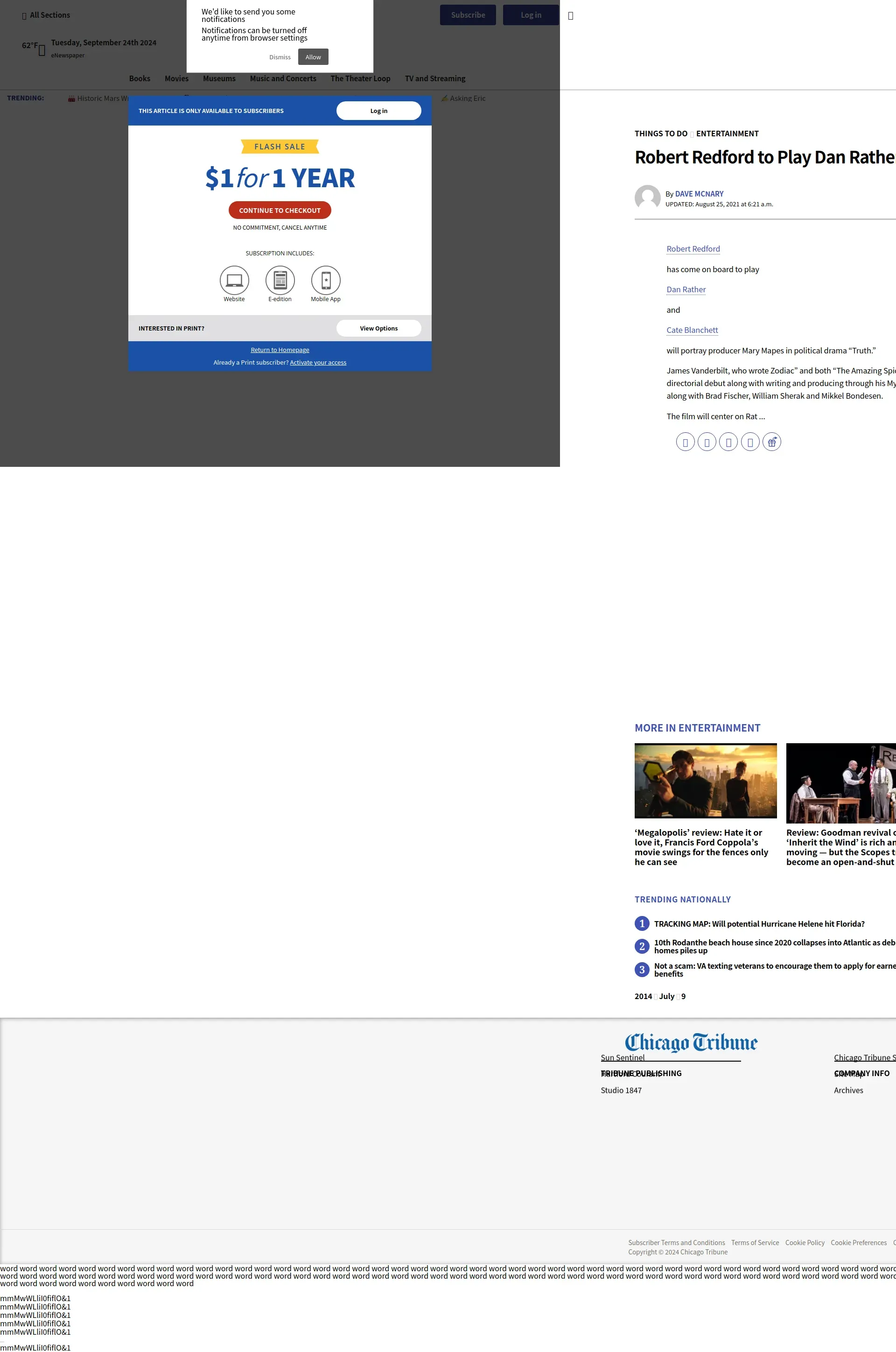
Task: Click View Options for print
Action: pyautogui.click(x=379, y=328)
